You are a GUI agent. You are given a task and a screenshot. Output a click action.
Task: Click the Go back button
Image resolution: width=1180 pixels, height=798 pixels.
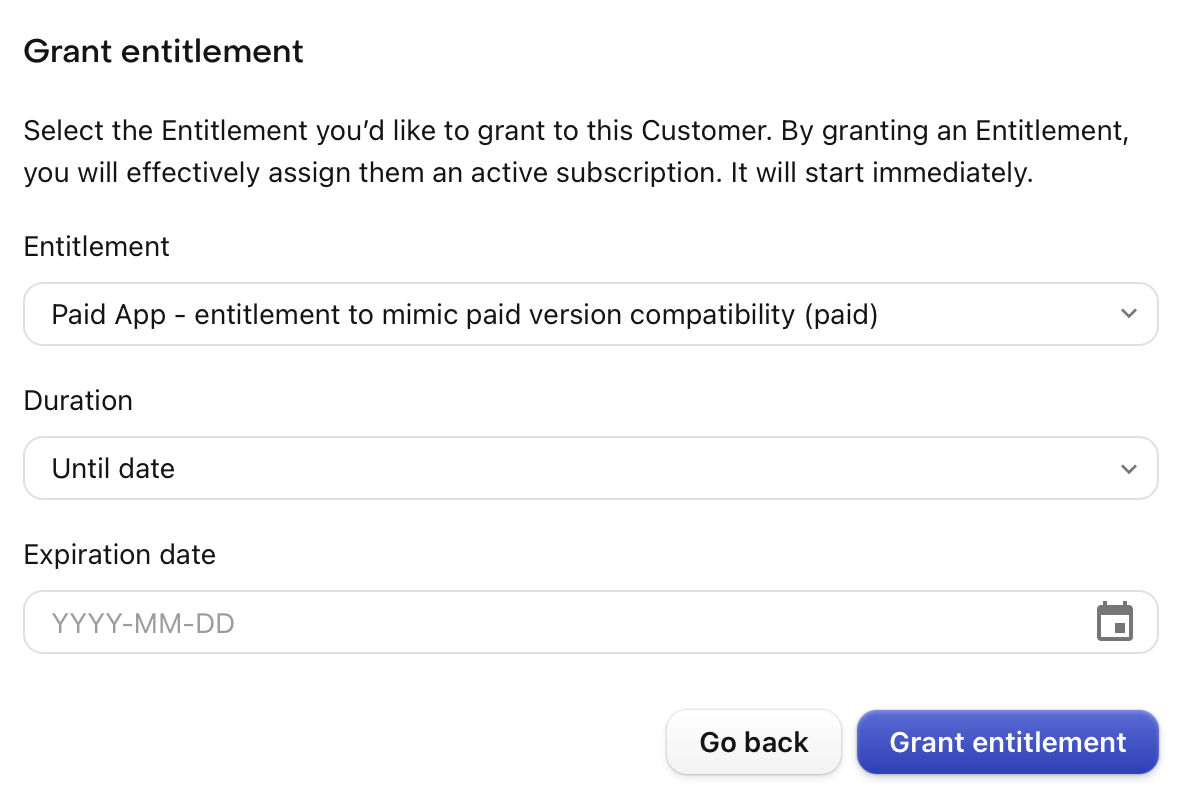pos(753,742)
